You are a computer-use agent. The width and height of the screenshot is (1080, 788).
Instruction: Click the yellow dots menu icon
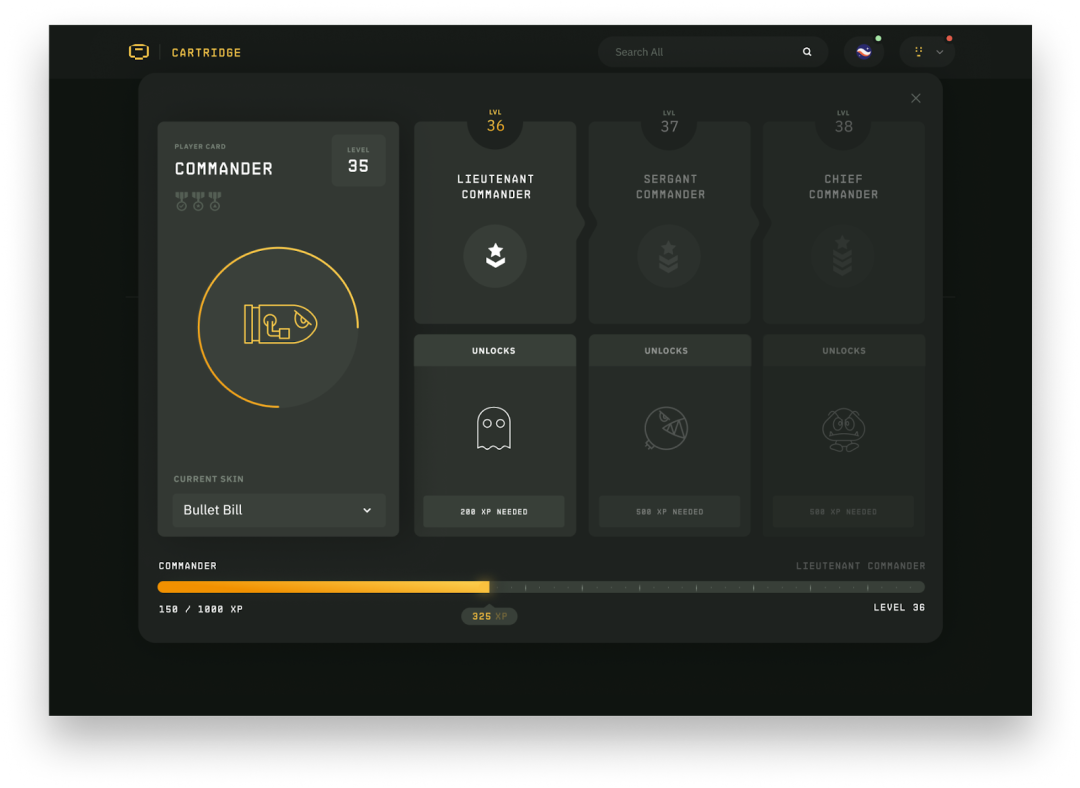point(918,52)
